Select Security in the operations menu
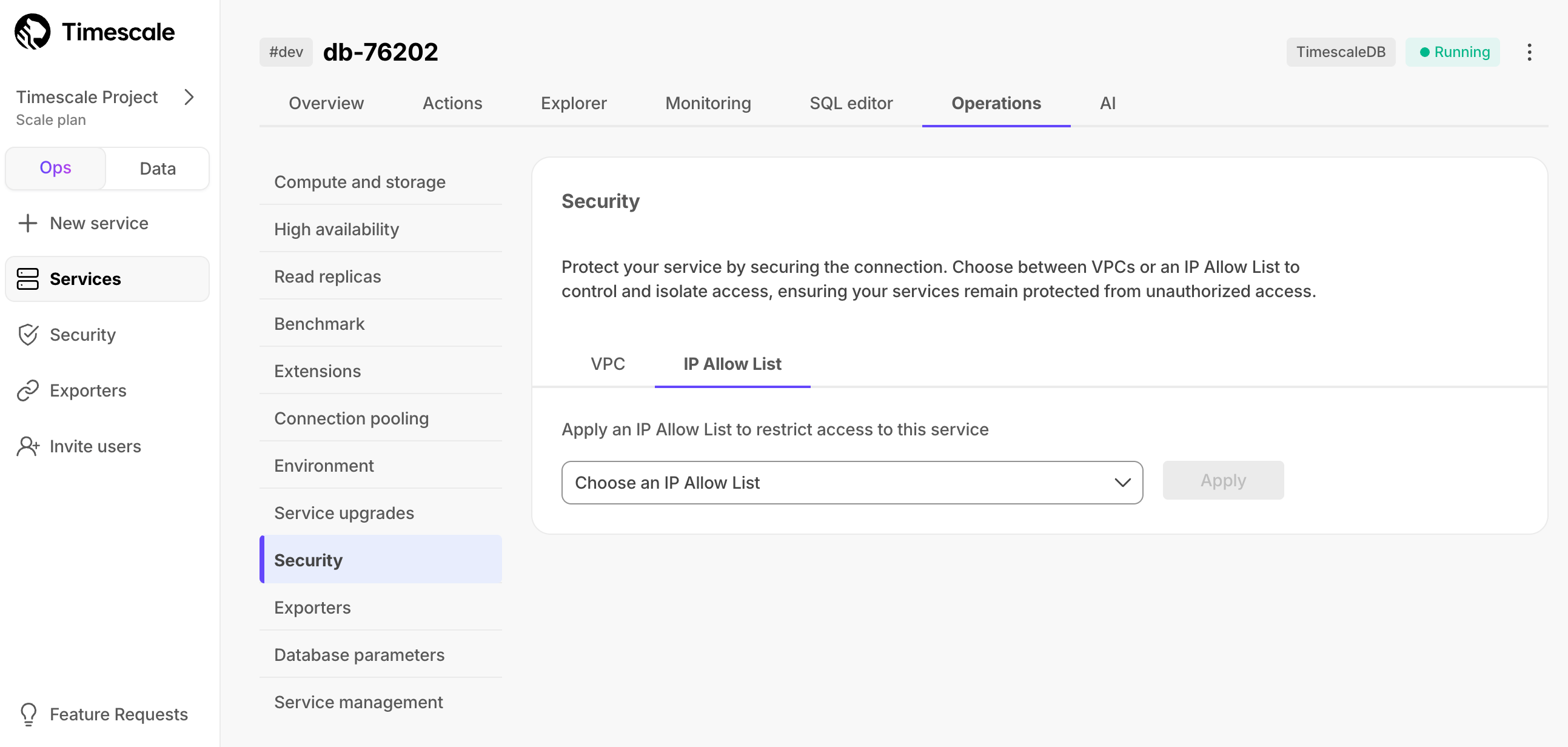The width and height of the screenshot is (1568, 747). click(380, 560)
